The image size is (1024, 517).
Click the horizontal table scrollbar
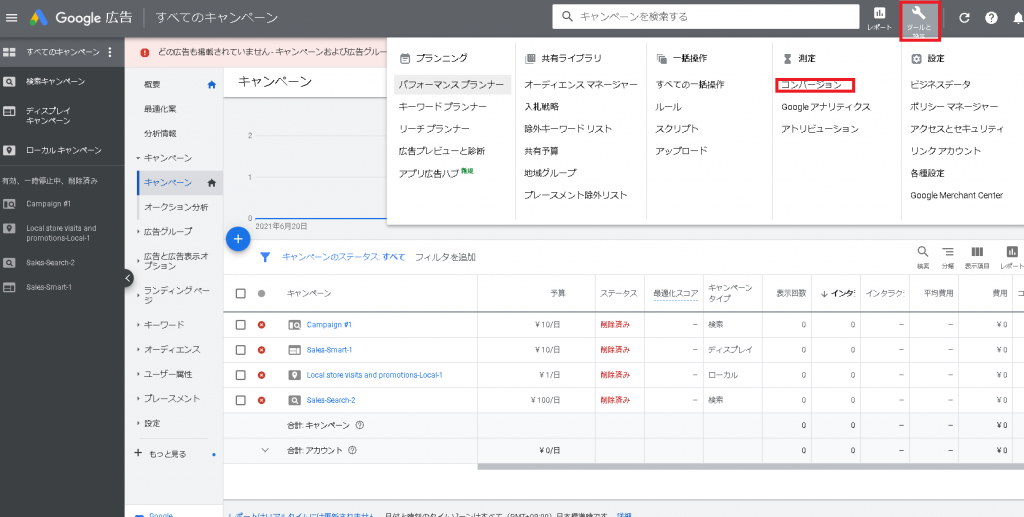(x=751, y=466)
